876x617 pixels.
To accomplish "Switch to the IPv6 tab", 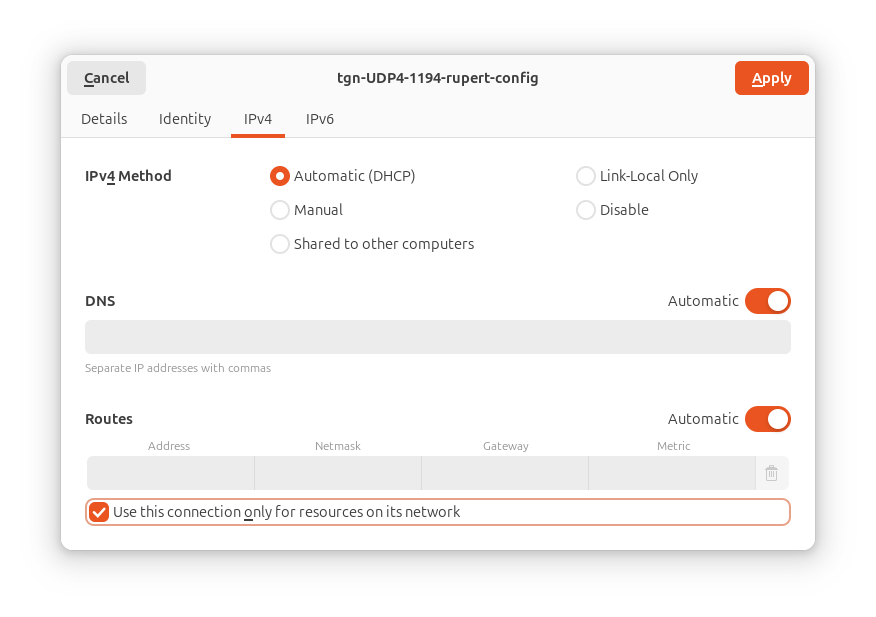I will click(320, 119).
